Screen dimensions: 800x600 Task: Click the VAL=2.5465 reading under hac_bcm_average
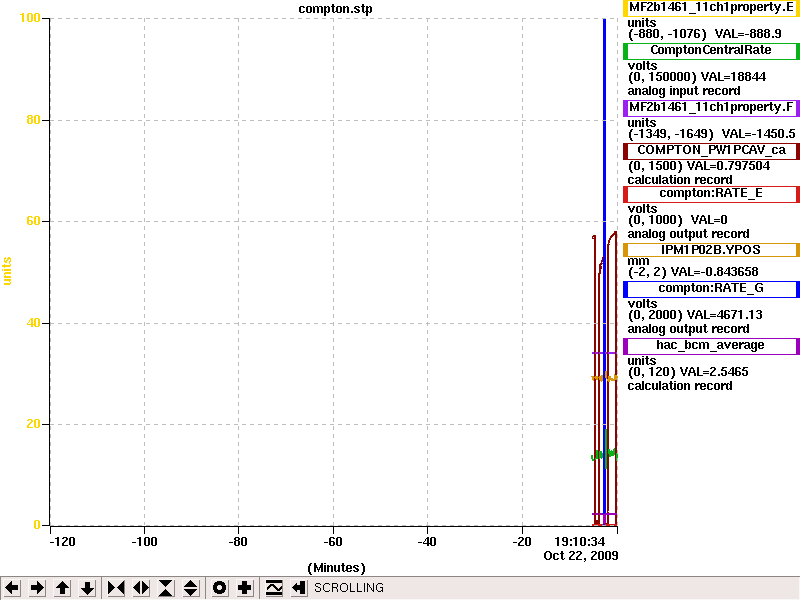715,371
